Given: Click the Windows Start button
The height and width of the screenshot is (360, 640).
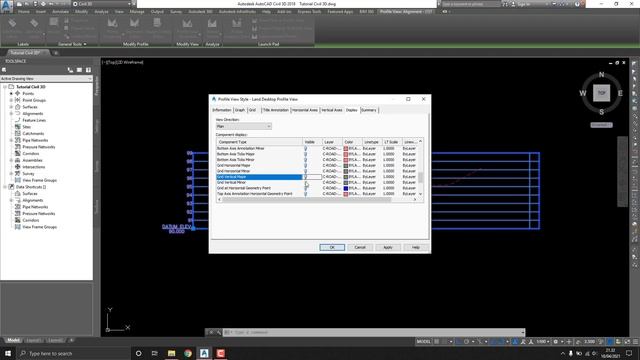Looking at the screenshot, I should point(8,353).
